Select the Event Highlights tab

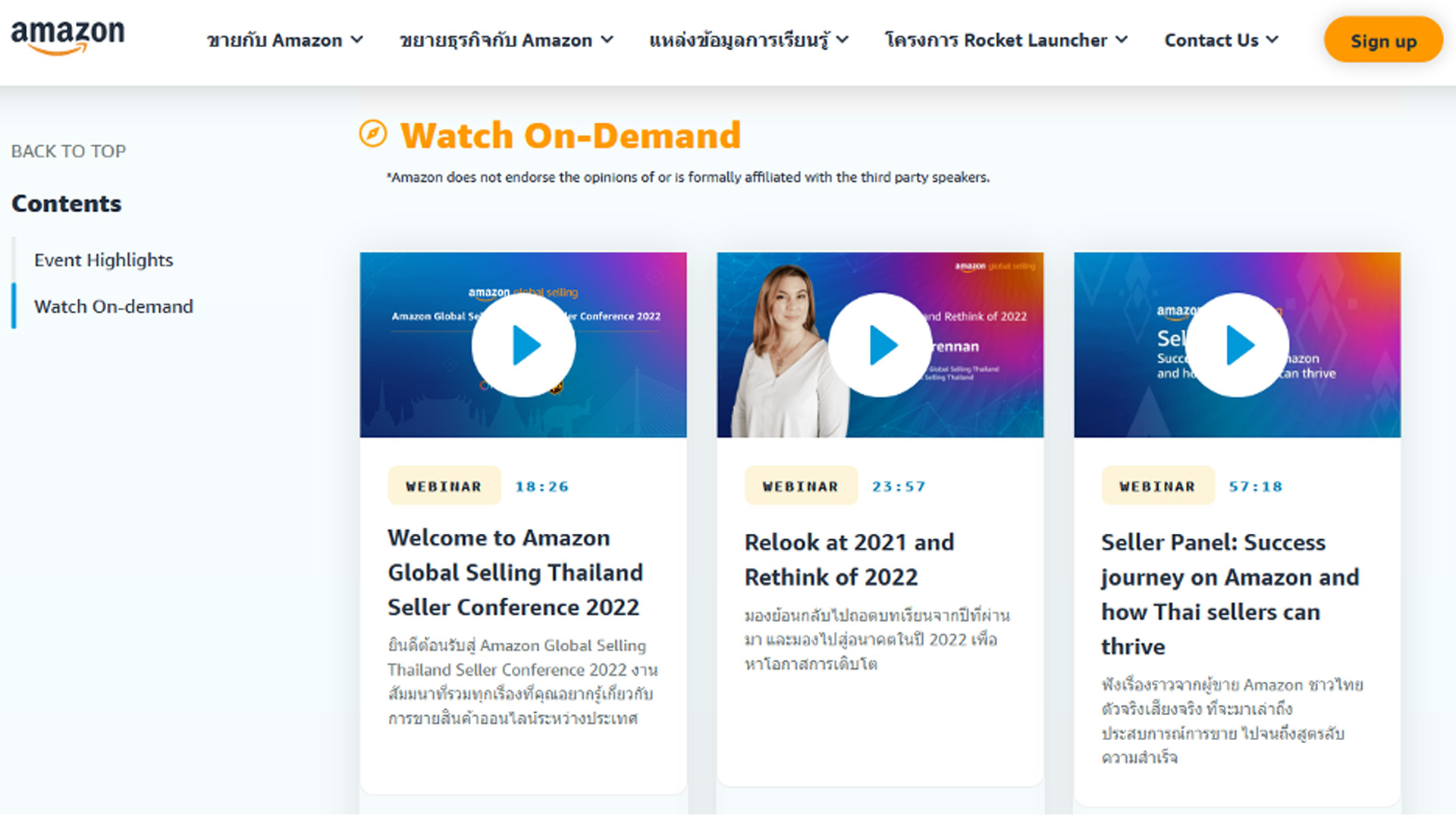click(102, 259)
